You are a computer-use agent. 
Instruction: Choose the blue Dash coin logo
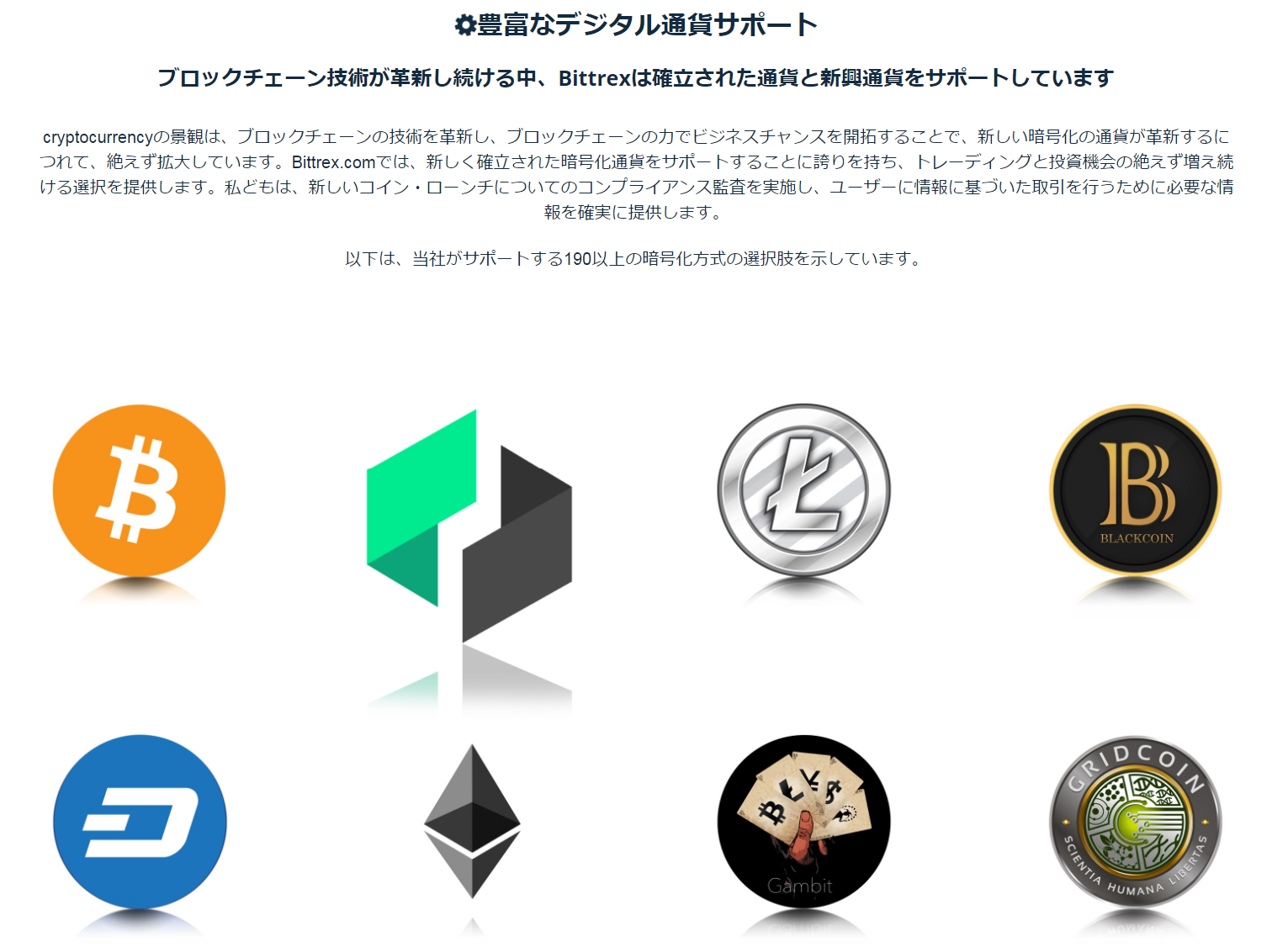pyautogui.click(x=140, y=822)
